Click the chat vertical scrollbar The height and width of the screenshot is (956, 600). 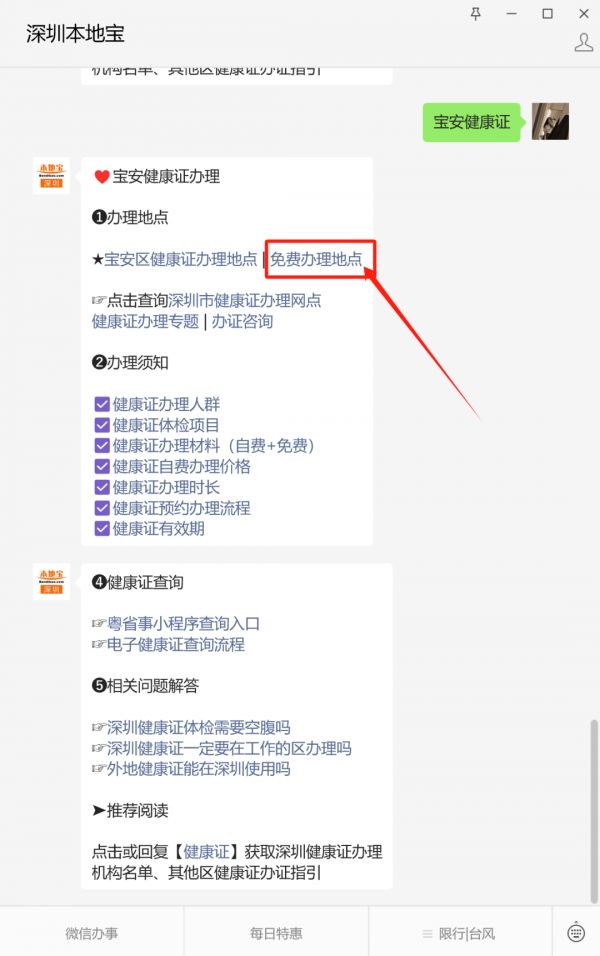pos(594,811)
